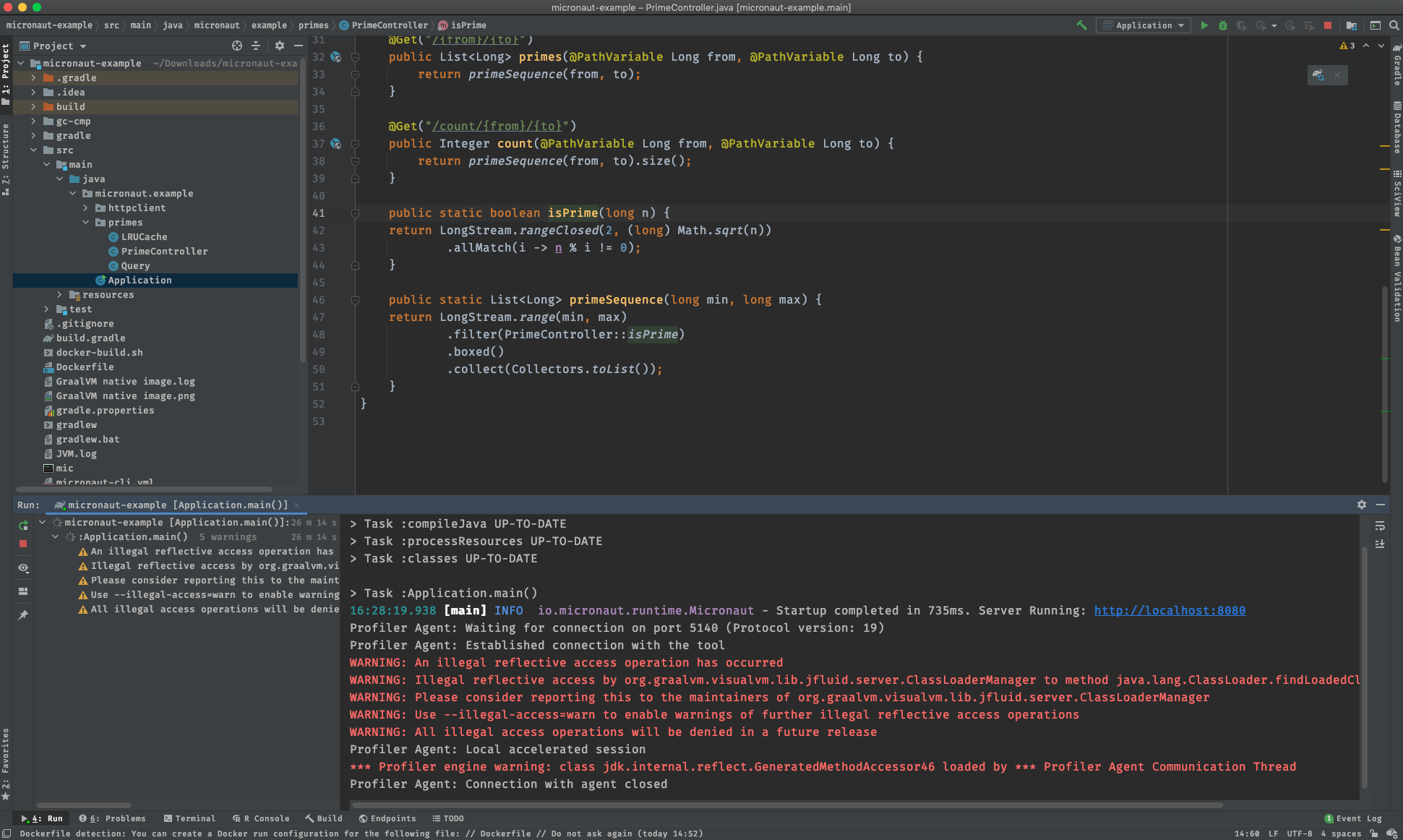This screenshot has height=840, width=1403.
Task: Open Project Structure from toolbar
Action: (1352, 25)
